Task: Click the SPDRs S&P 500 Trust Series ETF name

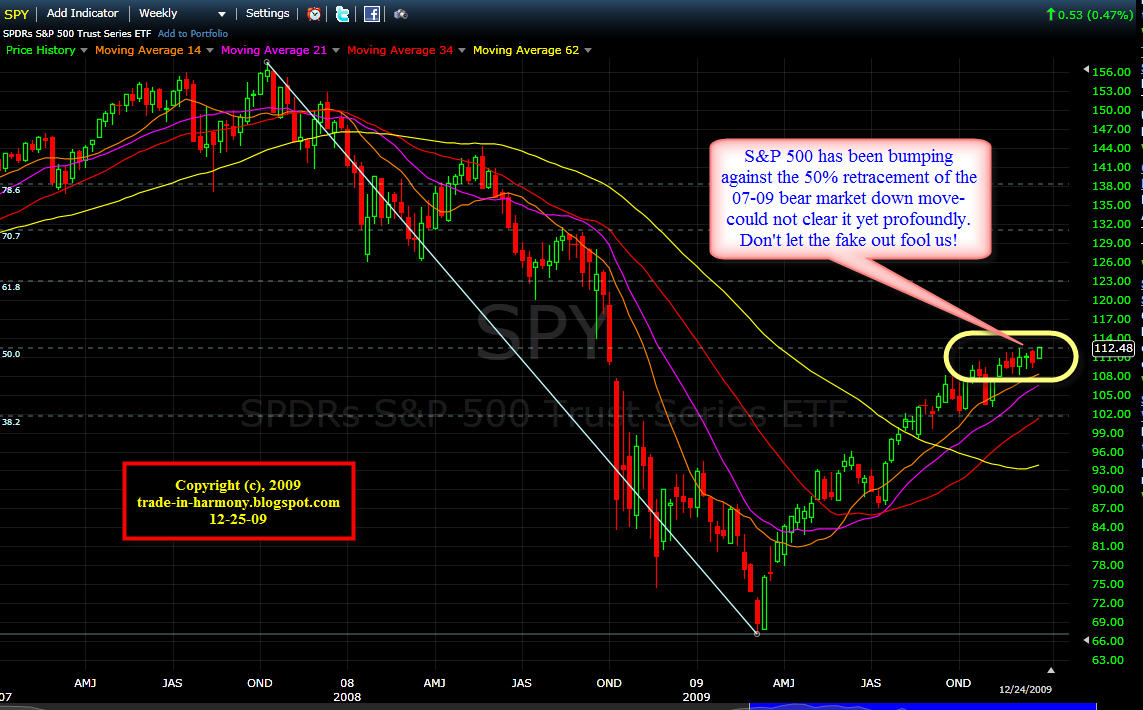Action: [x=77, y=34]
